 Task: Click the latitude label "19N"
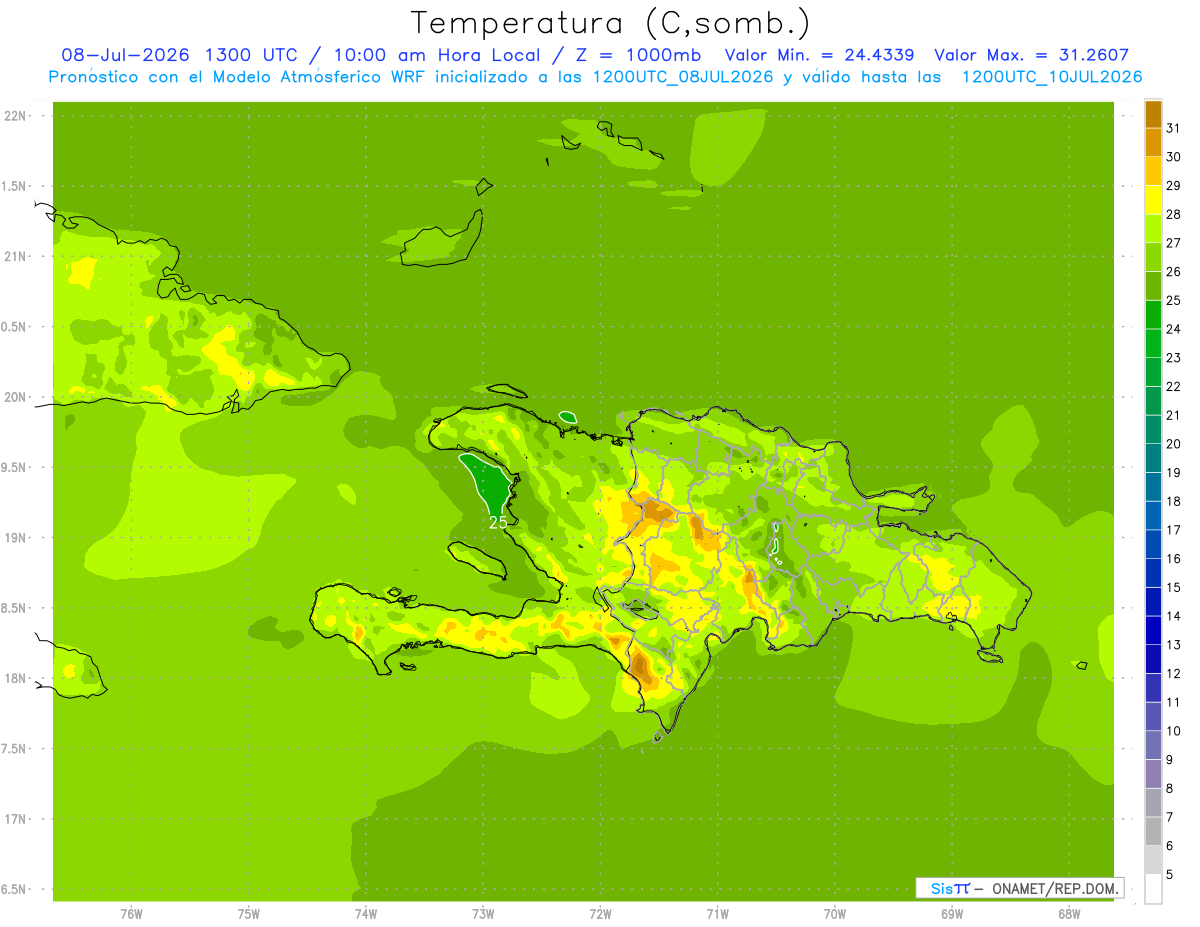coord(15,538)
